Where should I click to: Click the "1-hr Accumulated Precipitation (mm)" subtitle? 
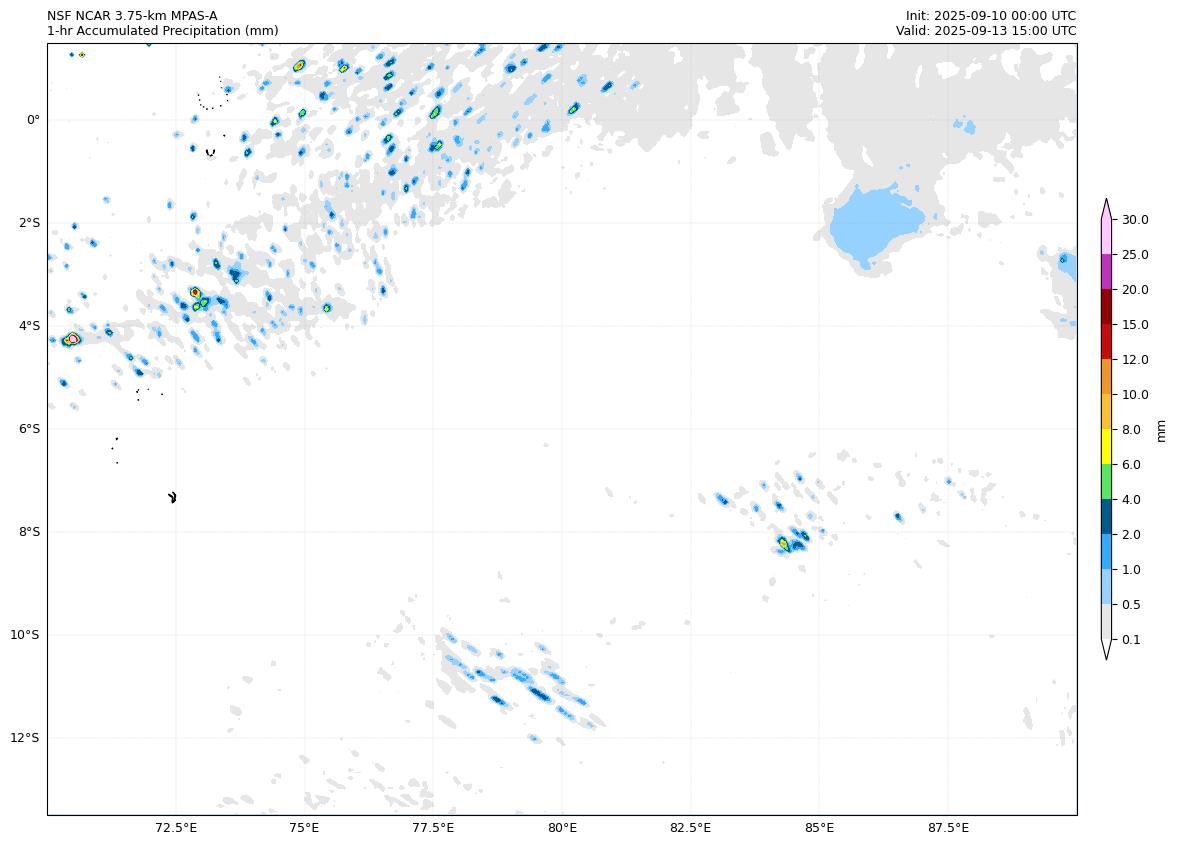coord(162,31)
